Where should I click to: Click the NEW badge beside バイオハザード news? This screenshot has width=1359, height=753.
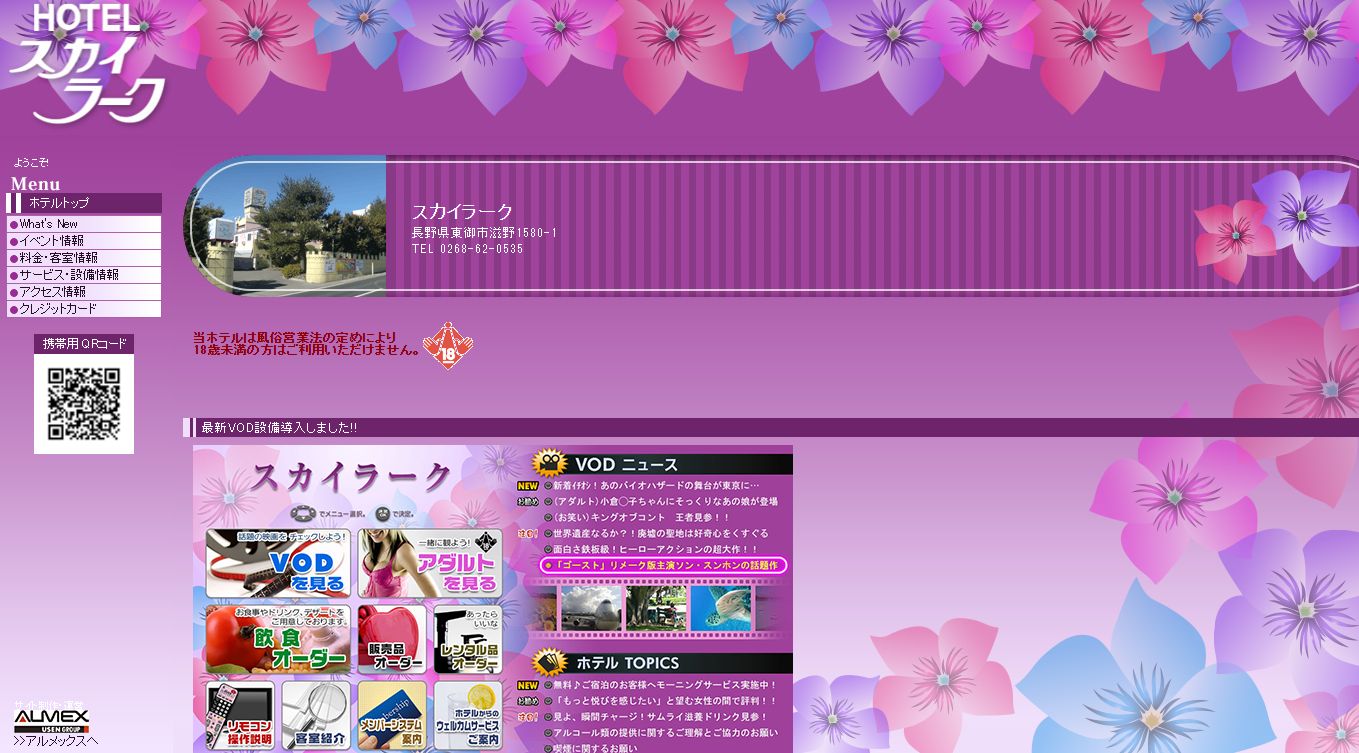pyautogui.click(x=528, y=486)
